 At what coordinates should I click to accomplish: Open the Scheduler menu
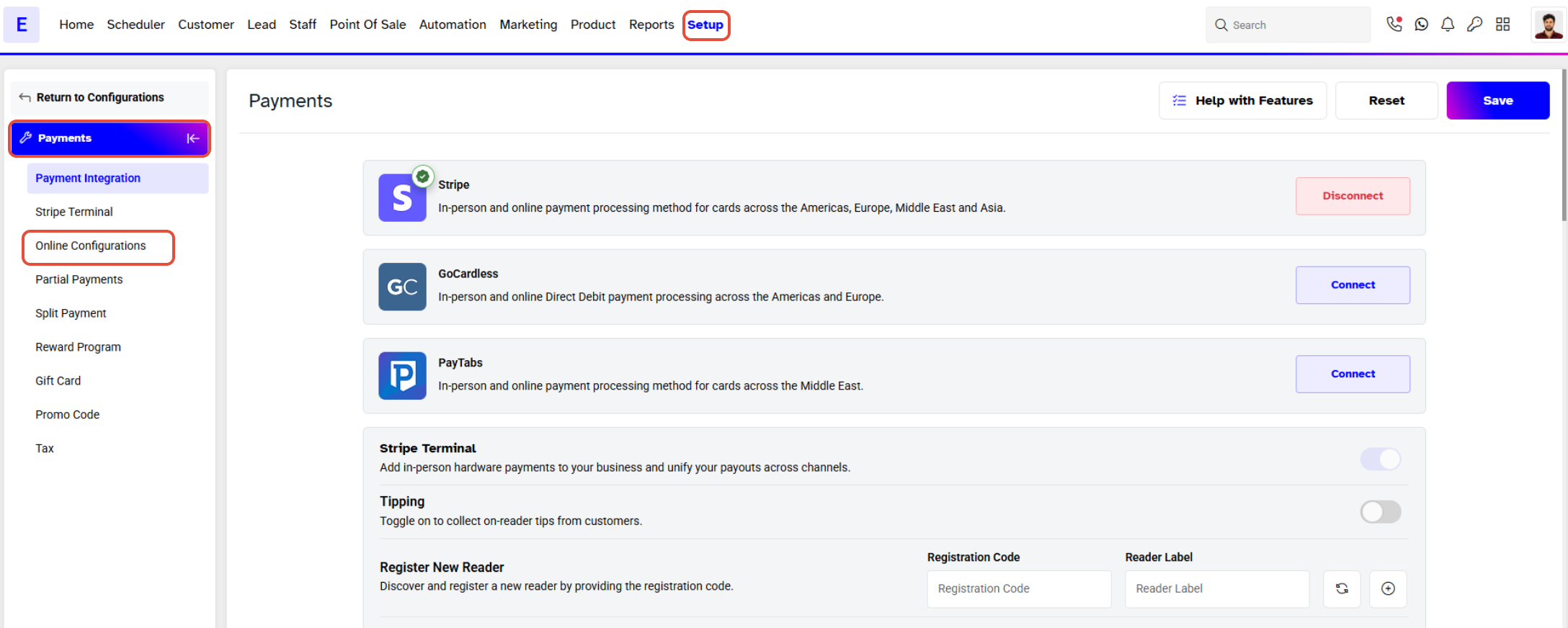pos(135,24)
